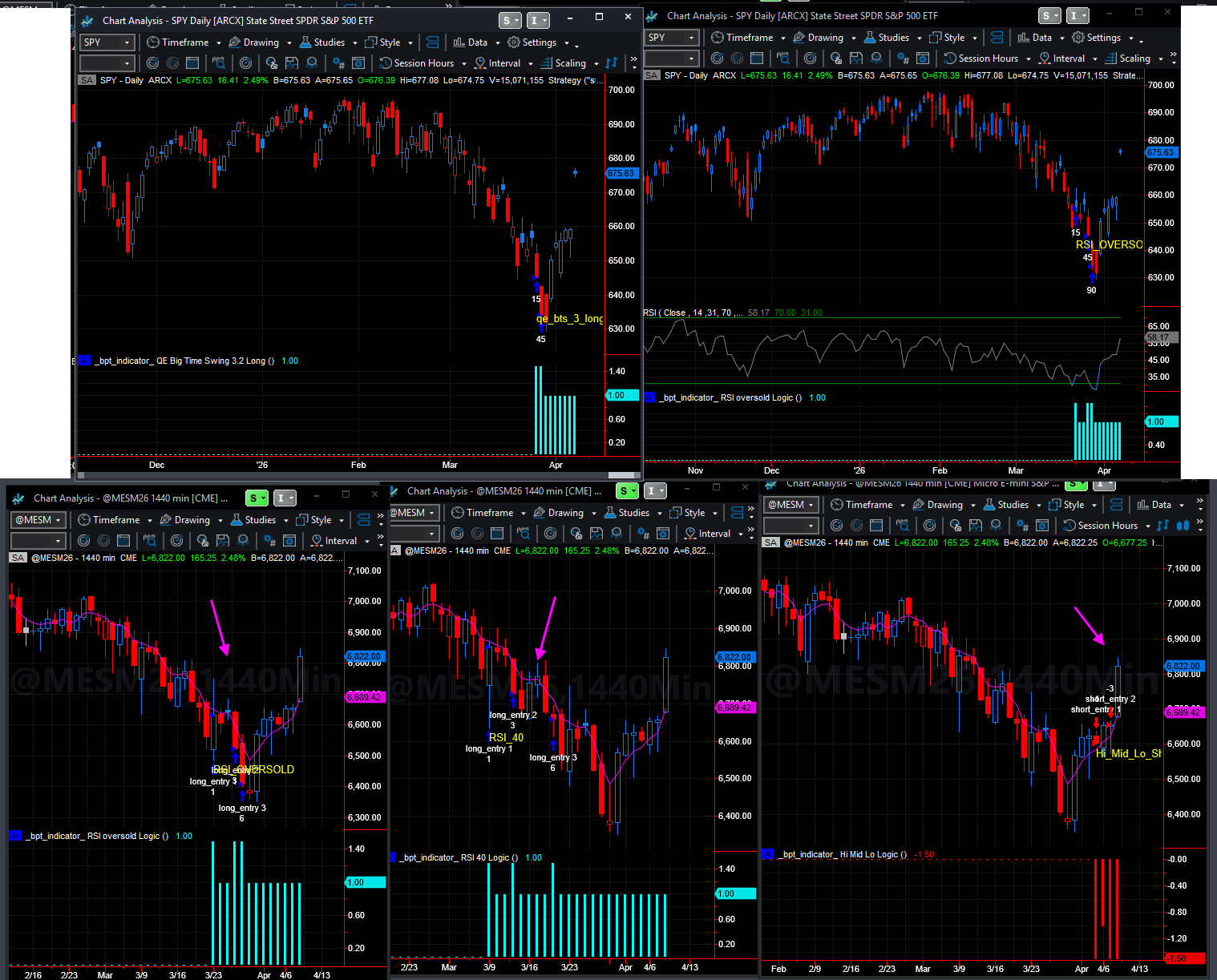Image resolution: width=1217 pixels, height=980 pixels.
Task: Click the Interval pin icon in the MESM RSI oversold window
Action: point(317,541)
